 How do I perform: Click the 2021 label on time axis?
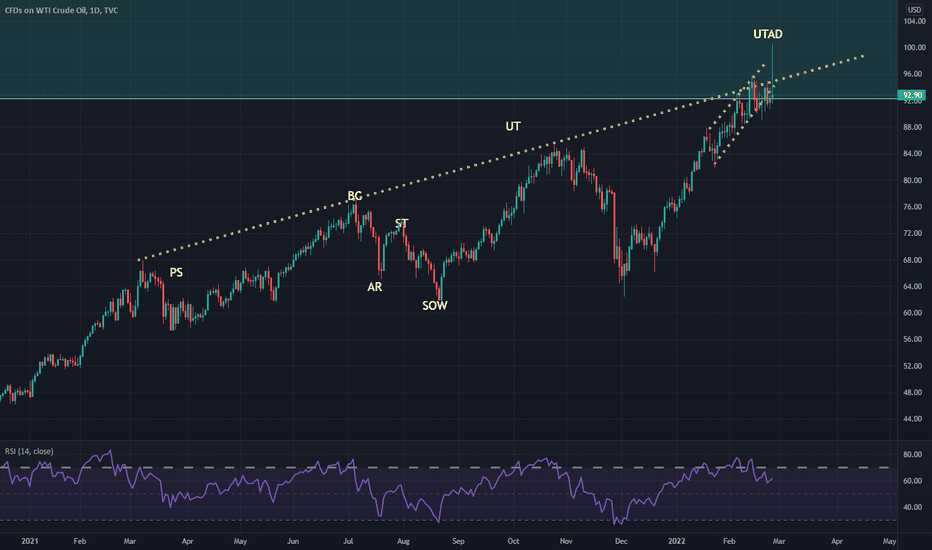30,541
